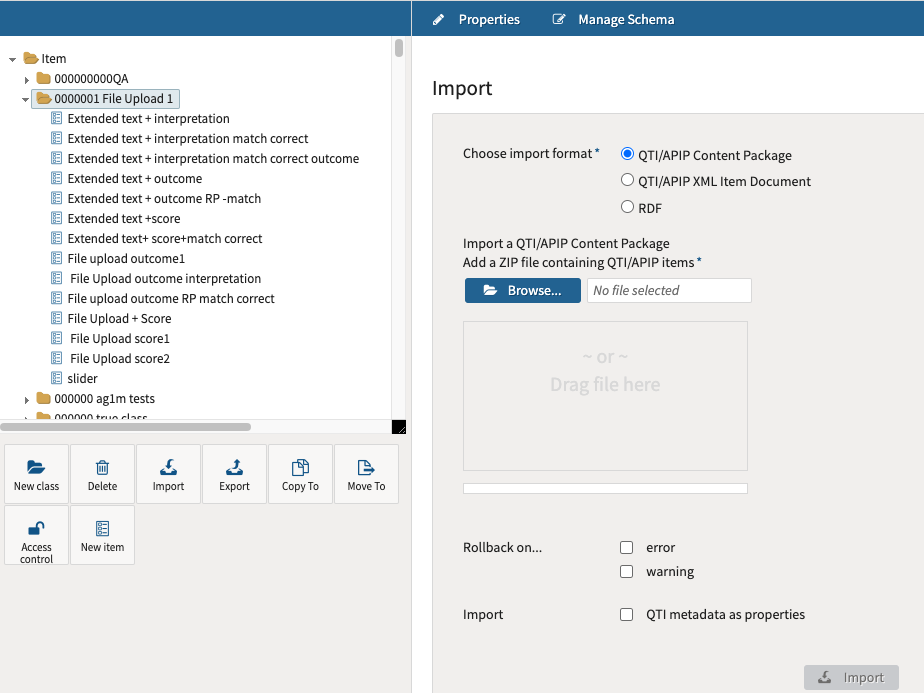Click the Move To icon
924x693 pixels.
point(366,466)
